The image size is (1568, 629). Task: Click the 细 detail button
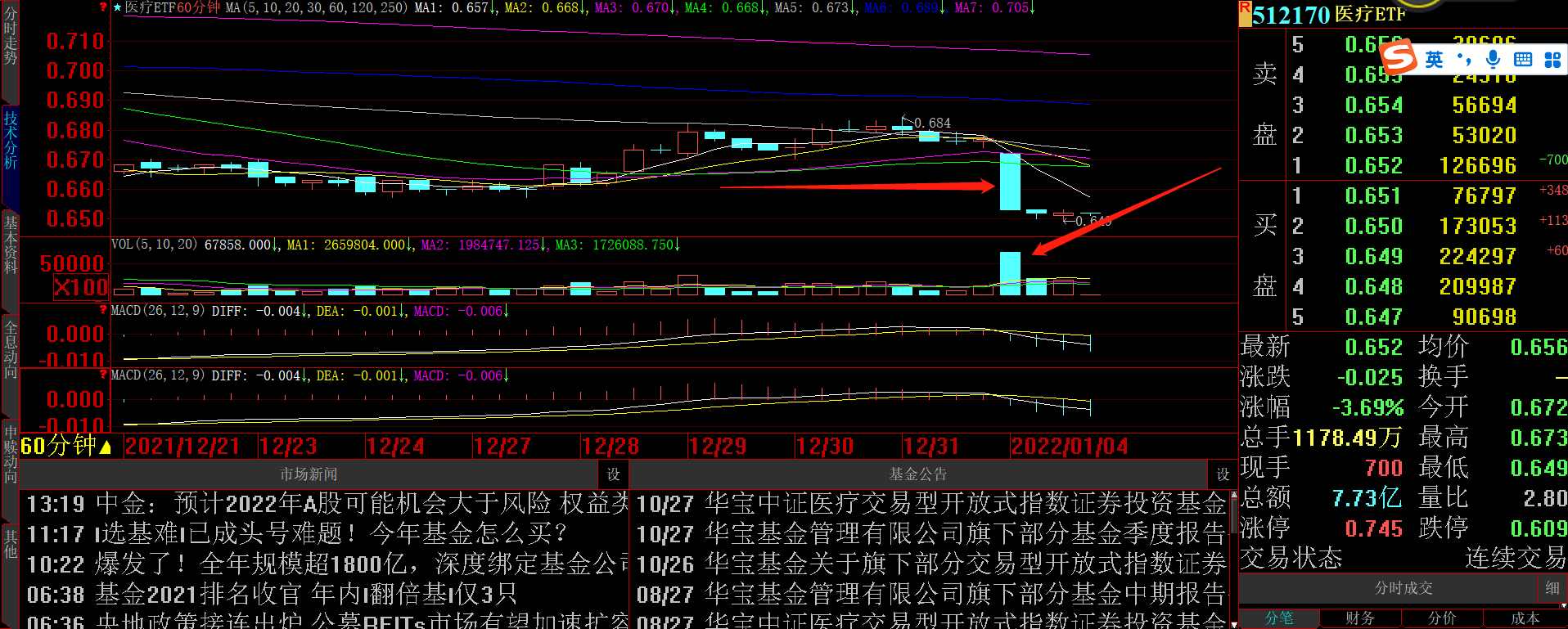(x=1552, y=588)
